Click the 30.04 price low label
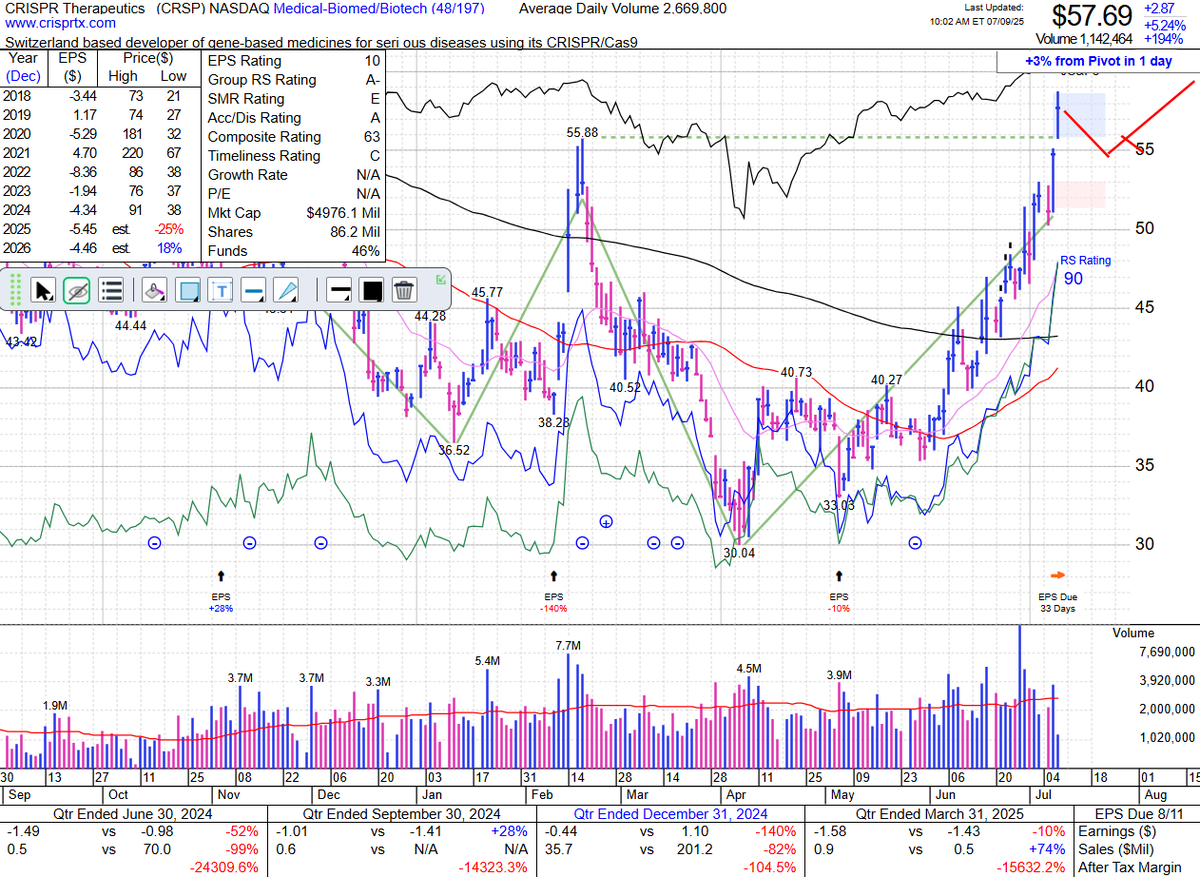 [x=737, y=552]
